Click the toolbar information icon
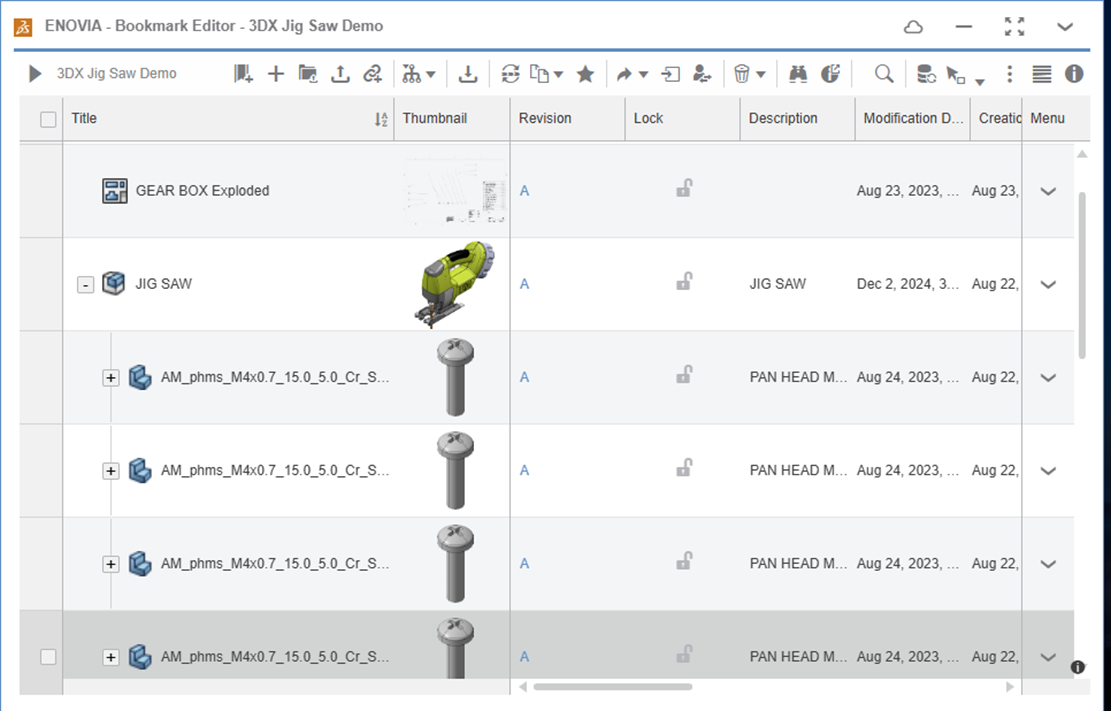Viewport: 1111px width, 711px height. click(x=1074, y=74)
